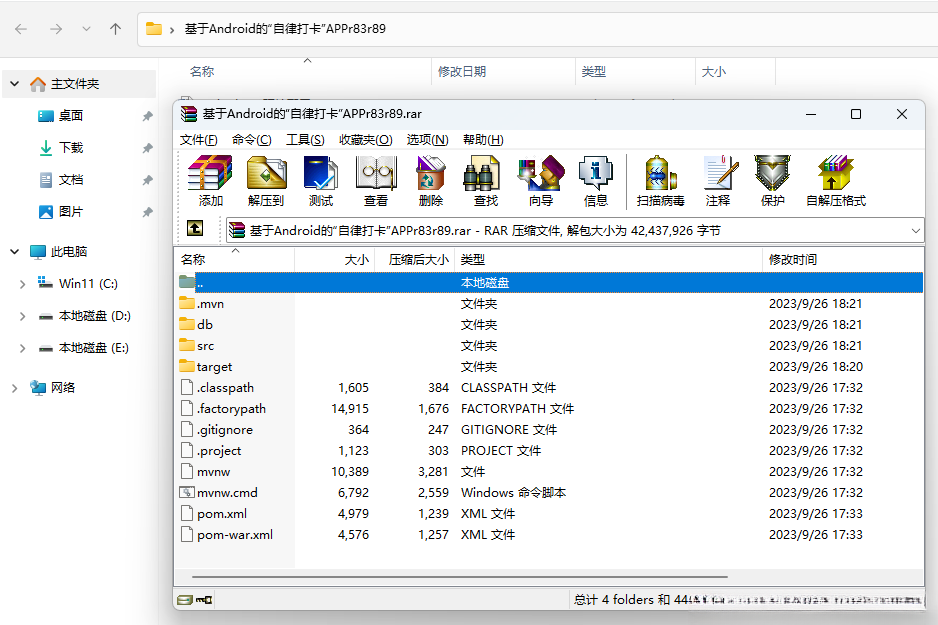Unpin Desktop (桌面) pin icon in sidebar

tap(147, 116)
